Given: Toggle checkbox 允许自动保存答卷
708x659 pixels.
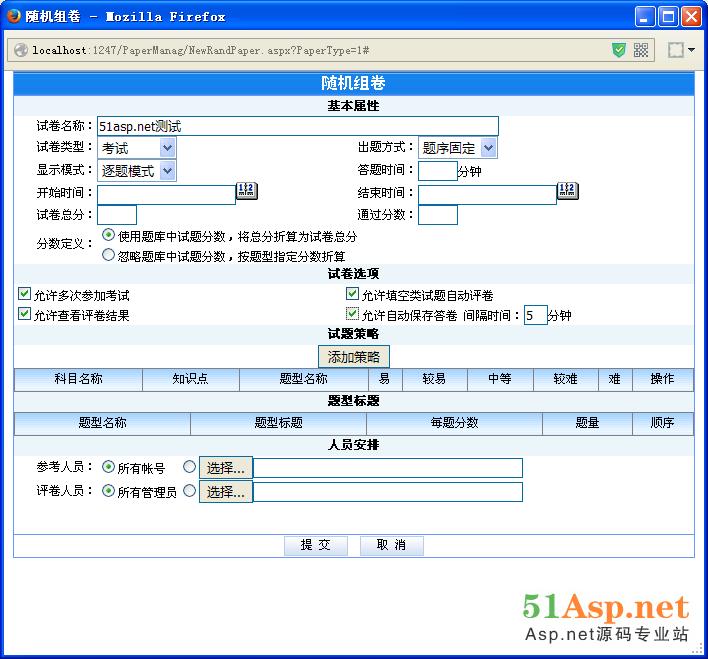Looking at the screenshot, I should (352, 314).
